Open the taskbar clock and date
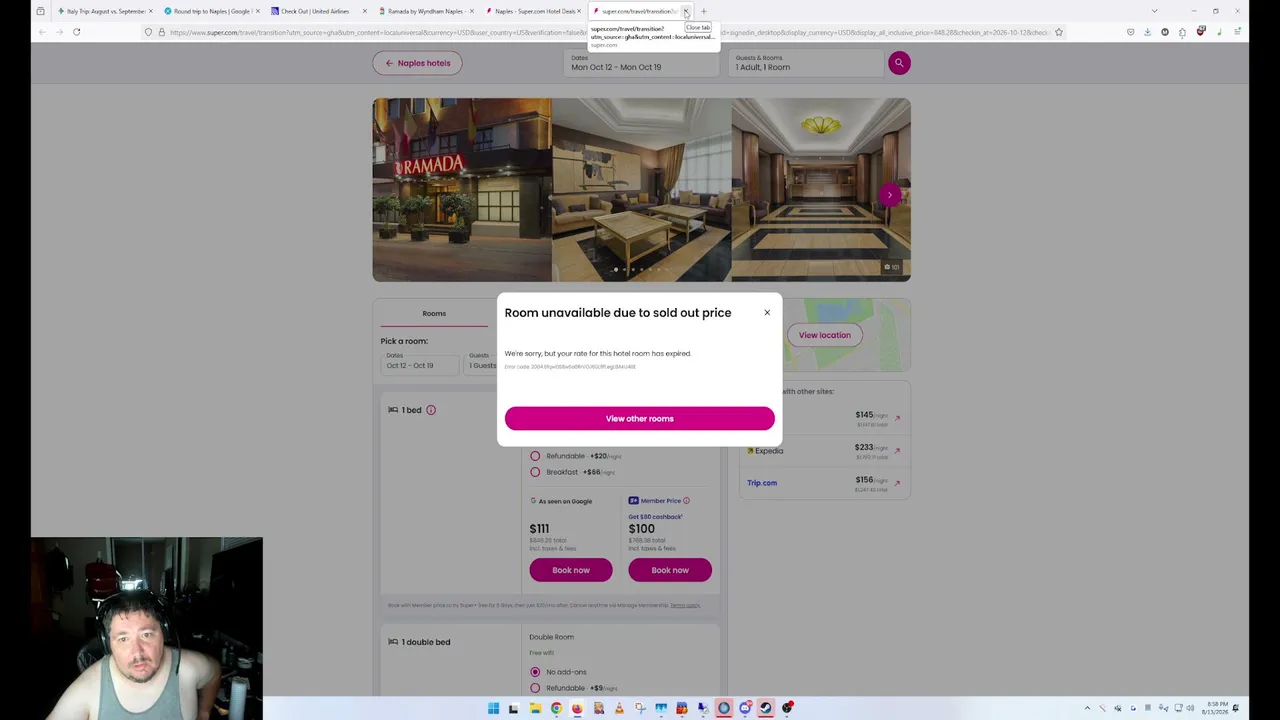The height and width of the screenshot is (720, 1280). point(1217,708)
